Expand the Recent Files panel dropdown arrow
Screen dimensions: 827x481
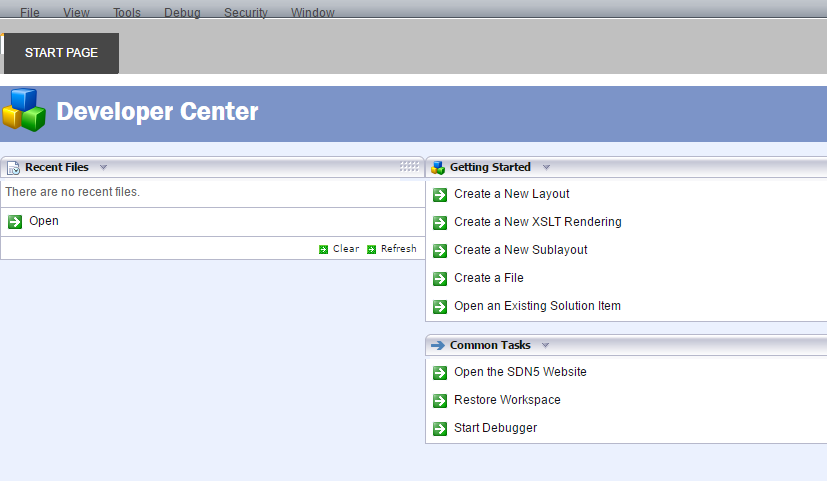(x=103, y=167)
